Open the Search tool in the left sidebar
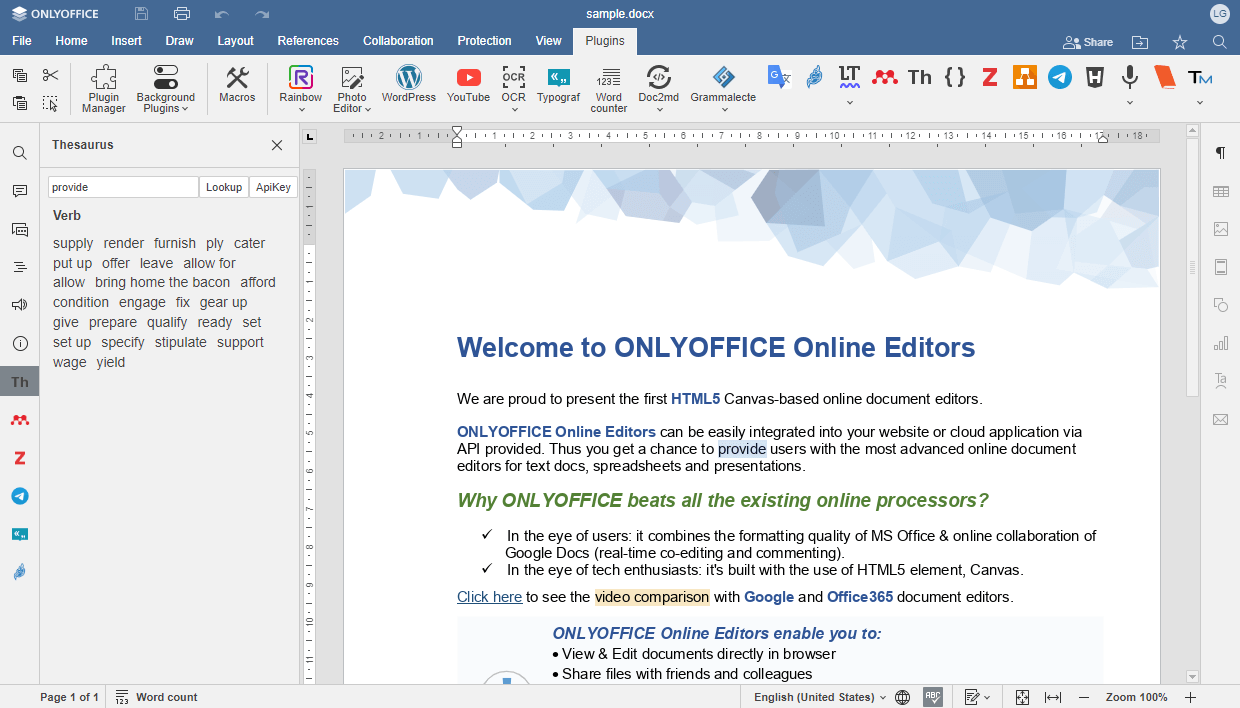Image resolution: width=1240 pixels, height=708 pixels. point(20,153)
